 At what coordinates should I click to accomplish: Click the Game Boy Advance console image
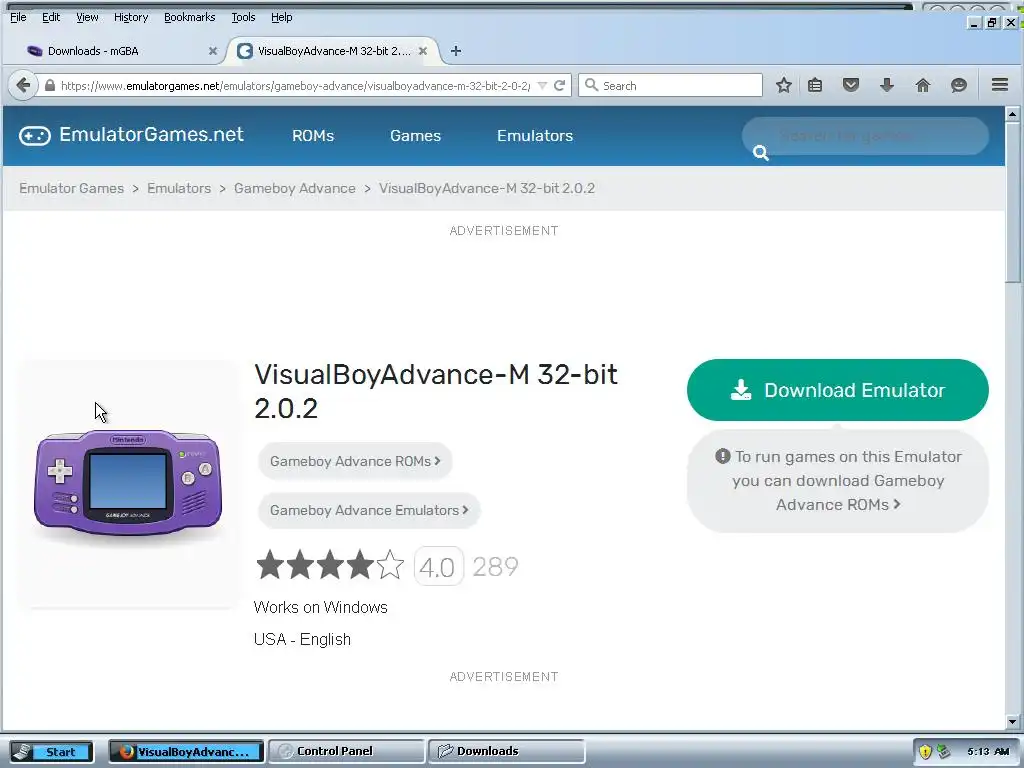point(128,483)
